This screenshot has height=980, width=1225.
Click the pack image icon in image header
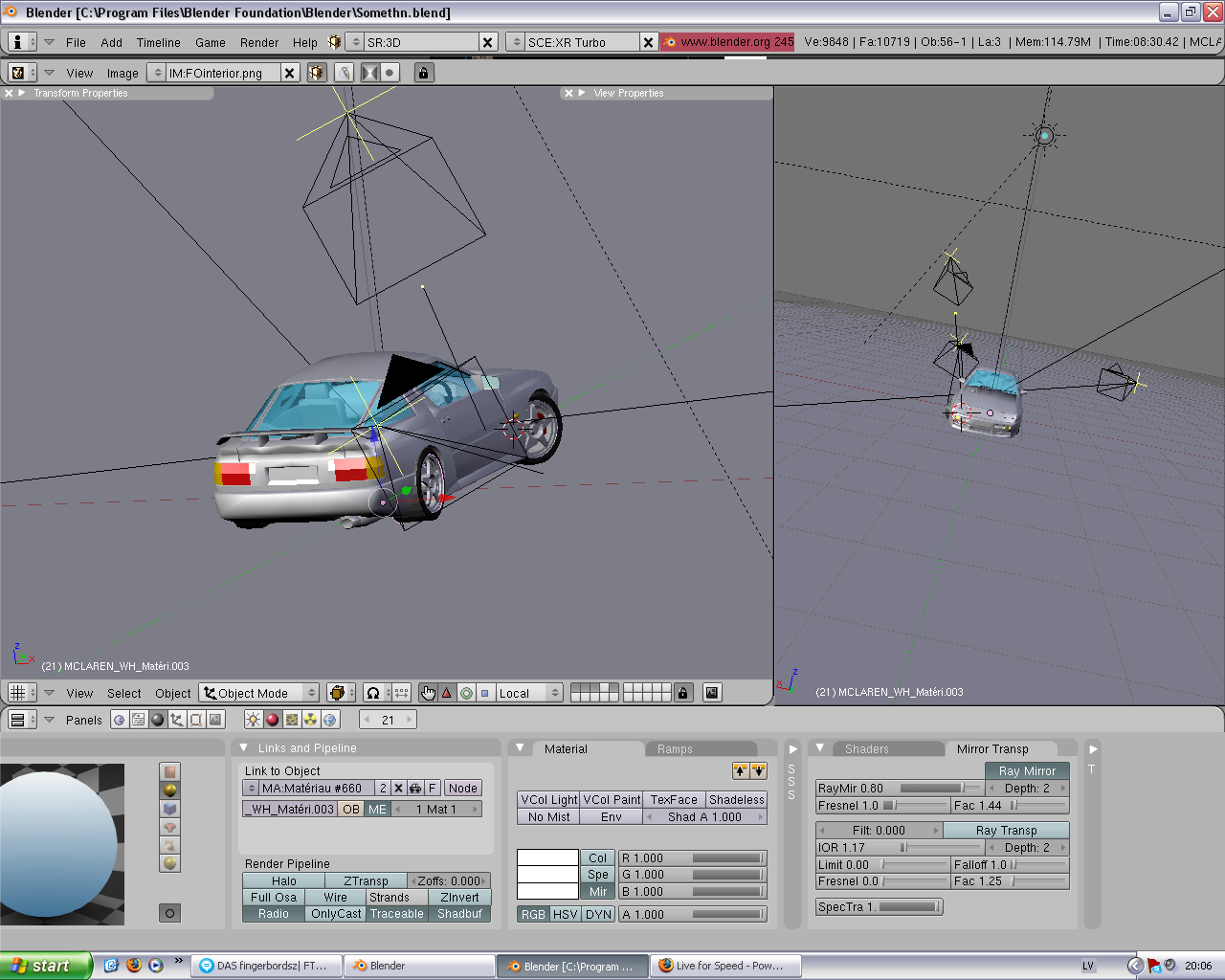(x=317, y=73)
